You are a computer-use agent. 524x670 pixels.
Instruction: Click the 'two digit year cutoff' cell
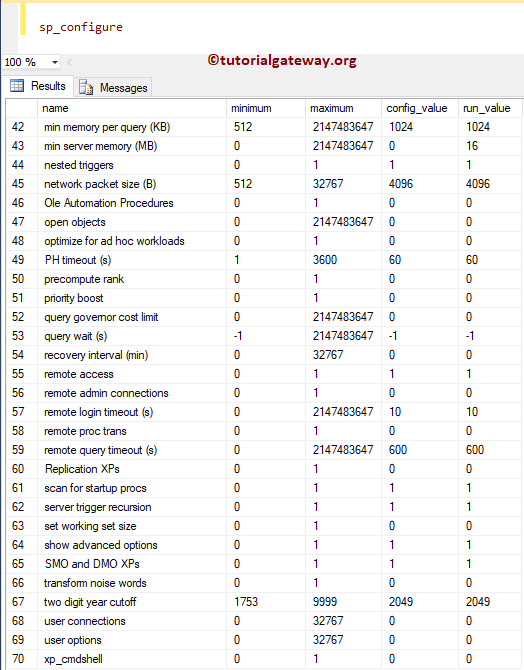(x=132, y=602)
